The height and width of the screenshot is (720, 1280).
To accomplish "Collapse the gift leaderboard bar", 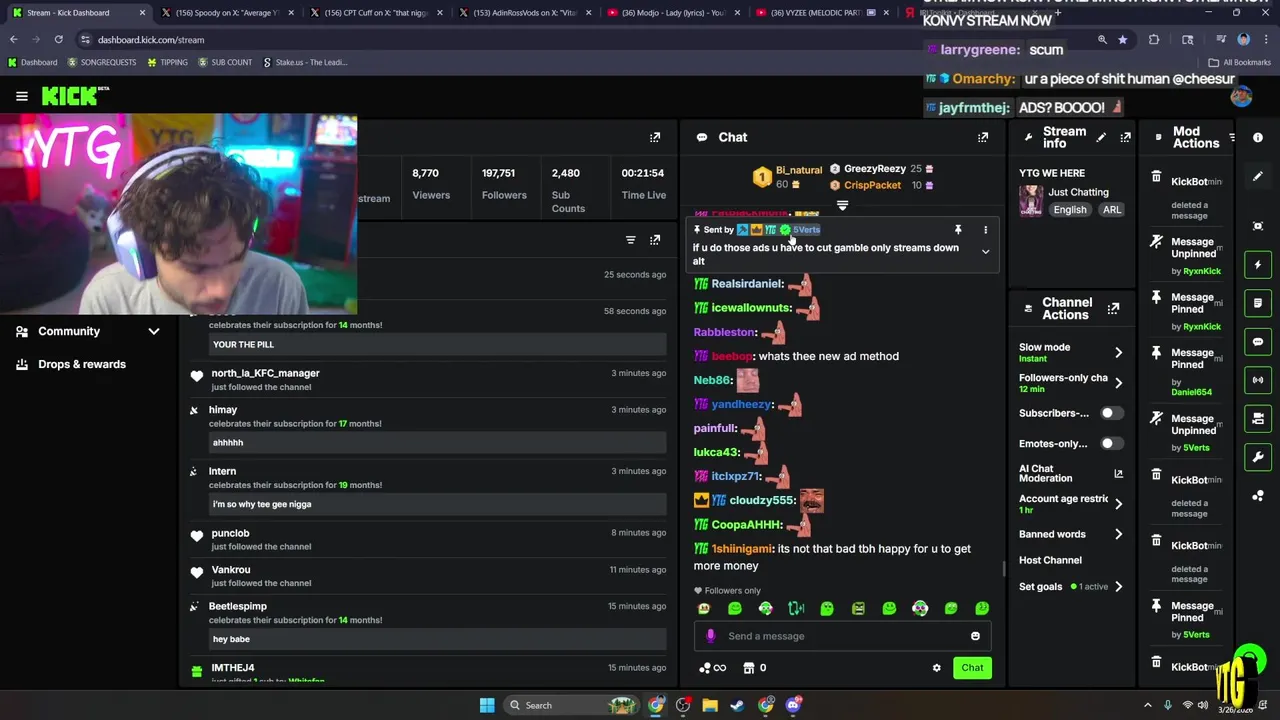I will coord(842,205).
